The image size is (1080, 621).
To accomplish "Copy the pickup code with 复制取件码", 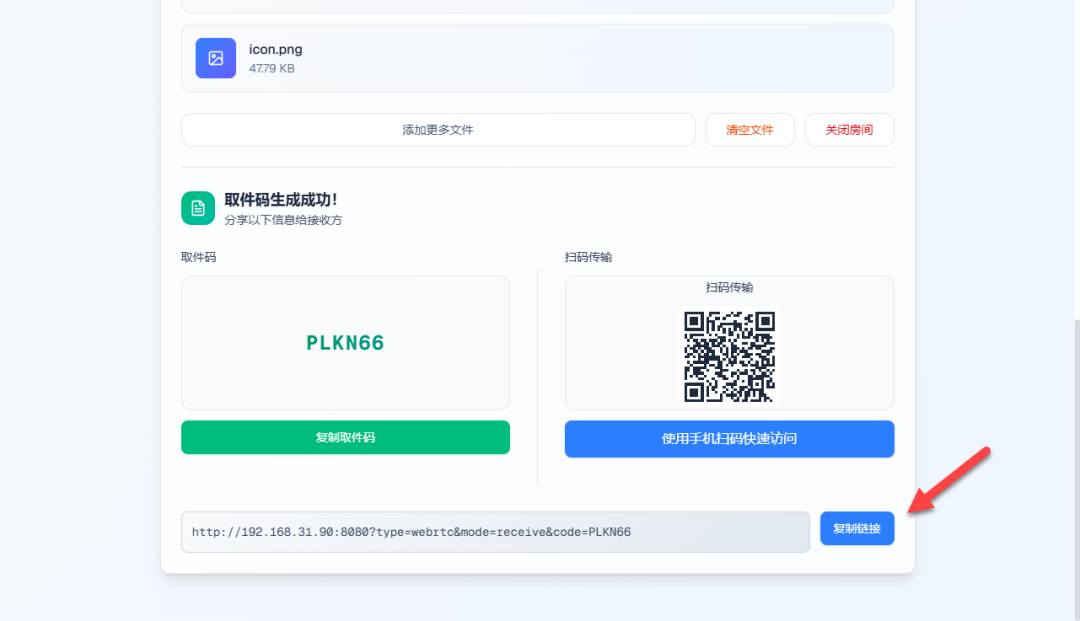I will click(345, 437).
